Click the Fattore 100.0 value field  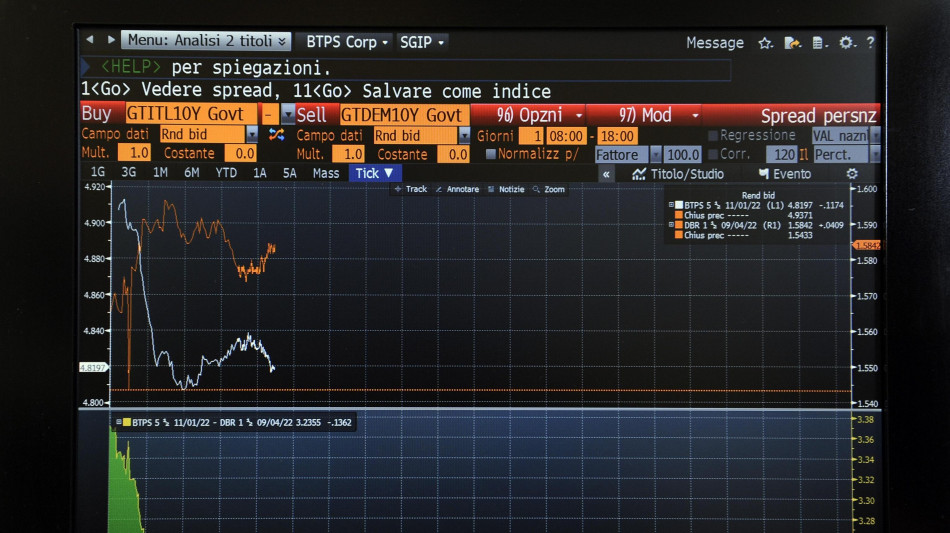pos(683,154)
